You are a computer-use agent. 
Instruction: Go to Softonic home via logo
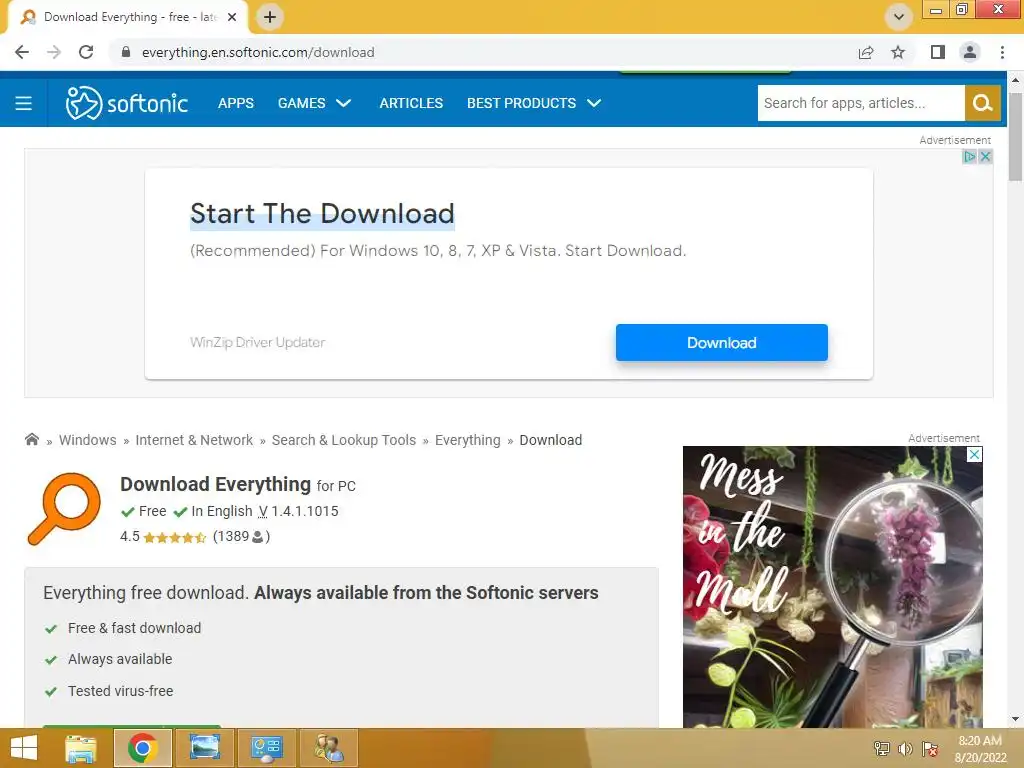pos(127,103)
